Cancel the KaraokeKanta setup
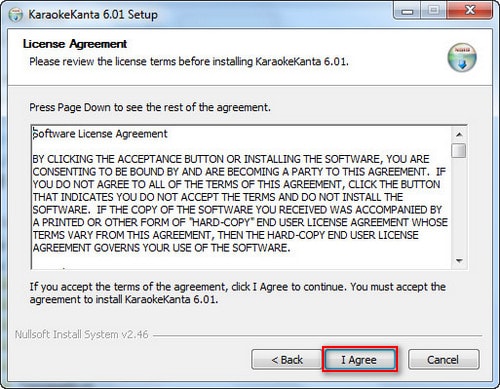The height and width of the screenshot is (389, 500). (444, 360)
